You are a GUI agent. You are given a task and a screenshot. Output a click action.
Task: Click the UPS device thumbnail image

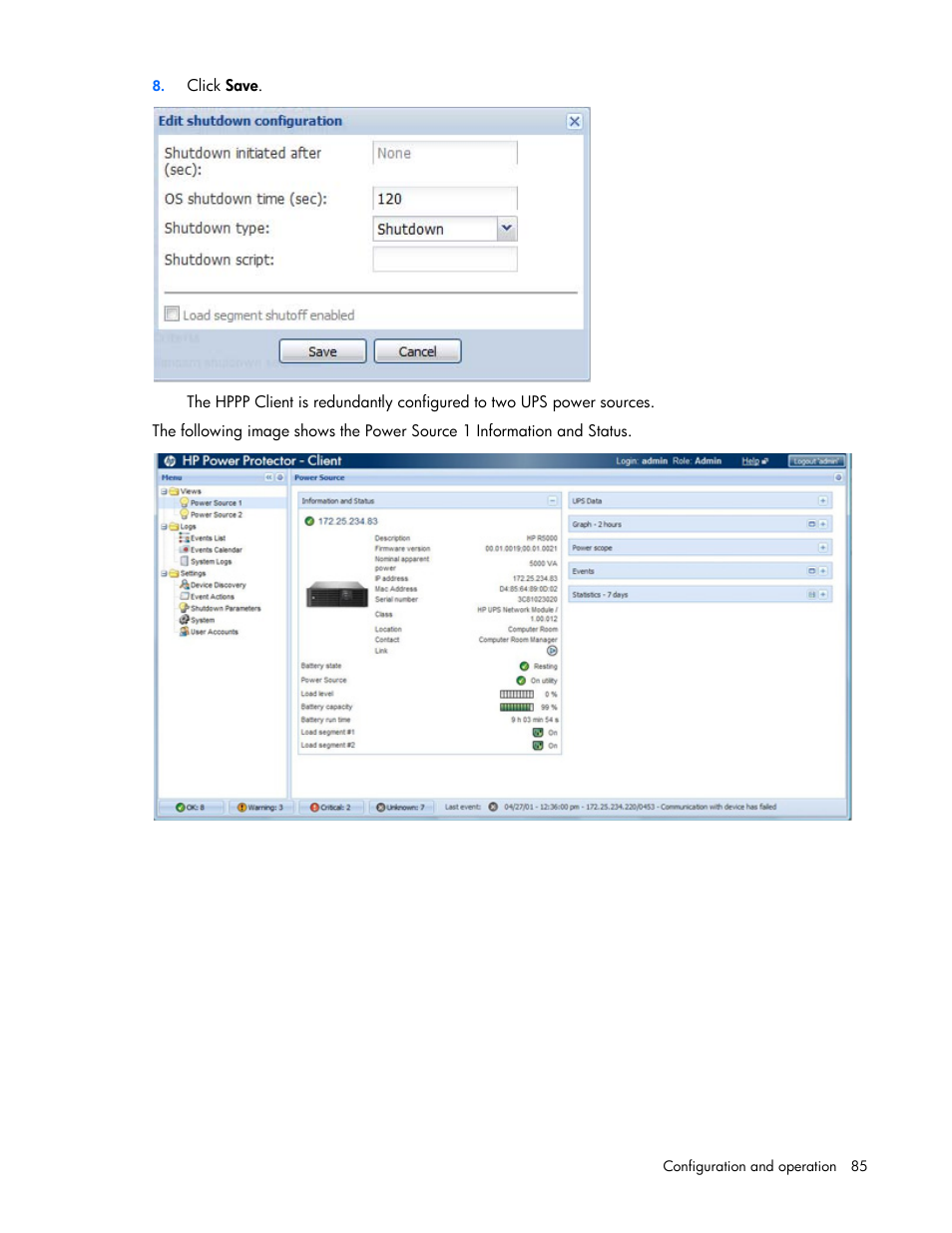[x=337, y=595]
